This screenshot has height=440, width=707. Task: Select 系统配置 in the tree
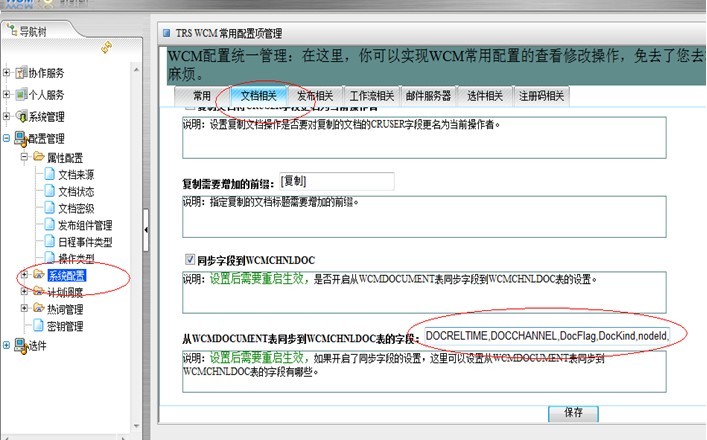click(66, 275)
